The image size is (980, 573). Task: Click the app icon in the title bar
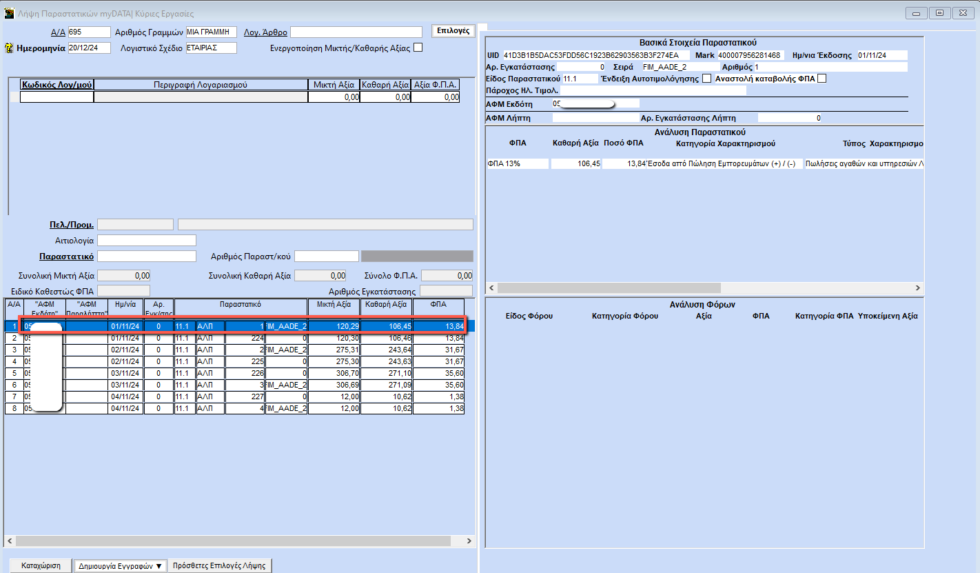pos(9,12)
